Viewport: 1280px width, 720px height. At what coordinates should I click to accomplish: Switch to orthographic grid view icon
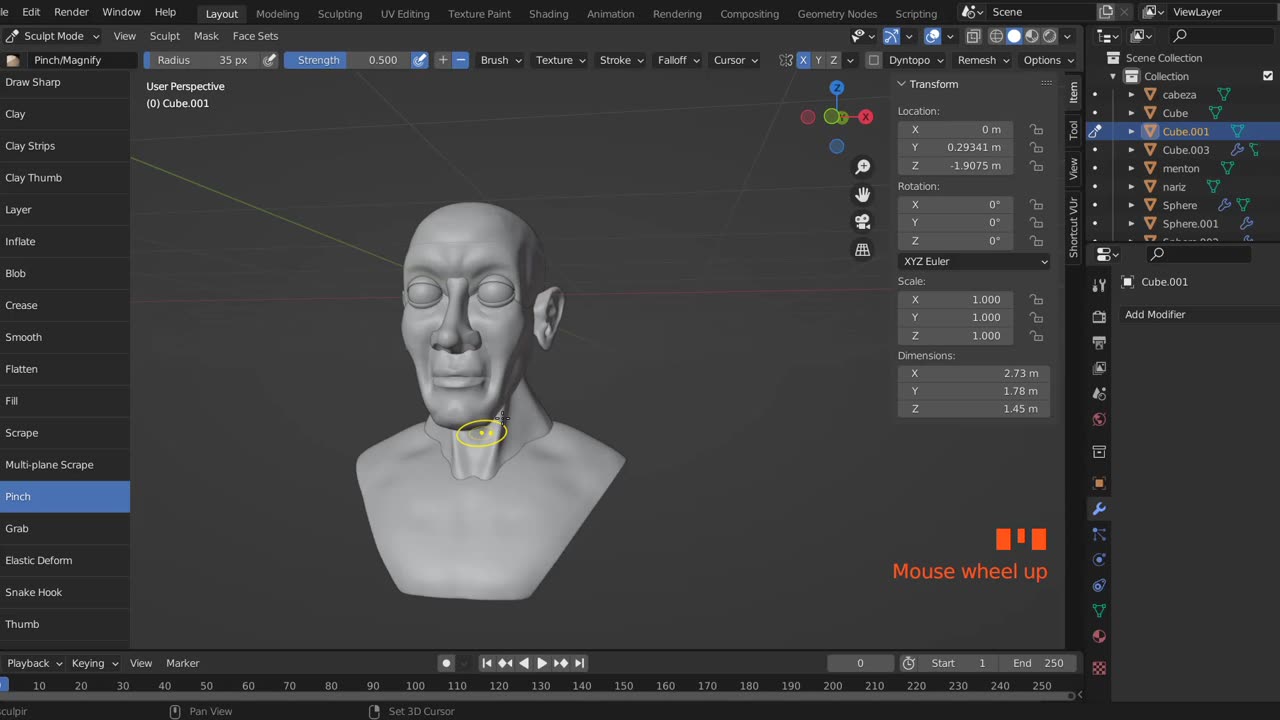(862, 250)
